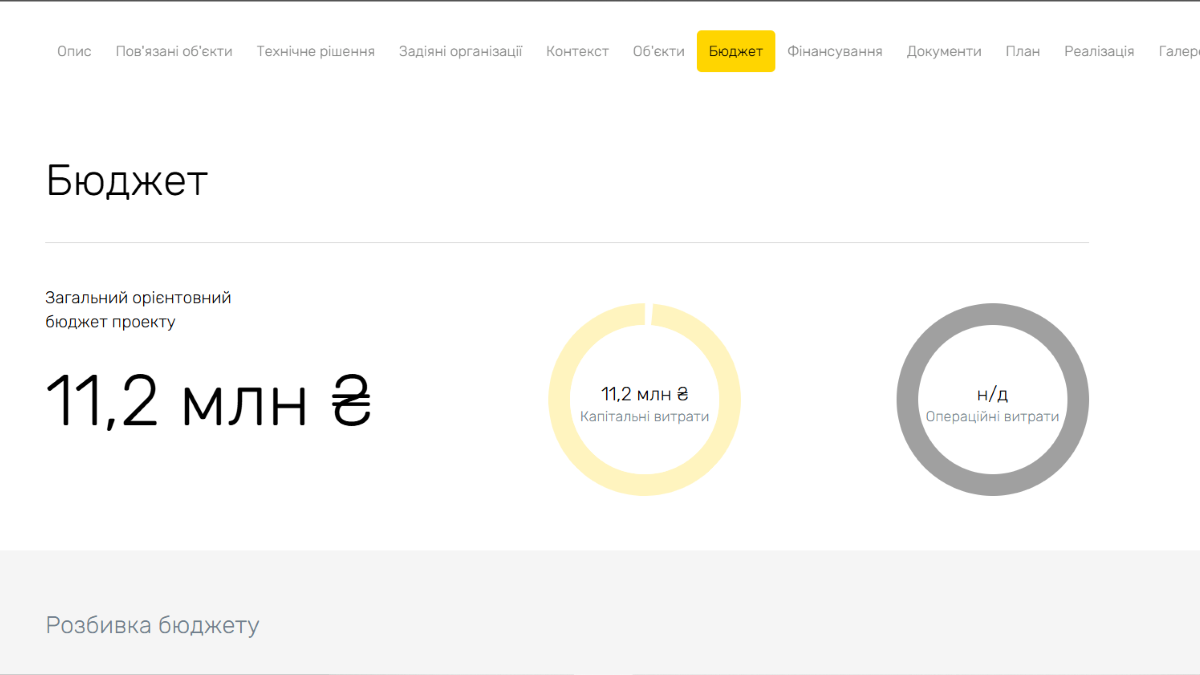Click the Розбивка бюджету section heading
1200x675 pixels.
pyautogui.click(x=152, y=626)
